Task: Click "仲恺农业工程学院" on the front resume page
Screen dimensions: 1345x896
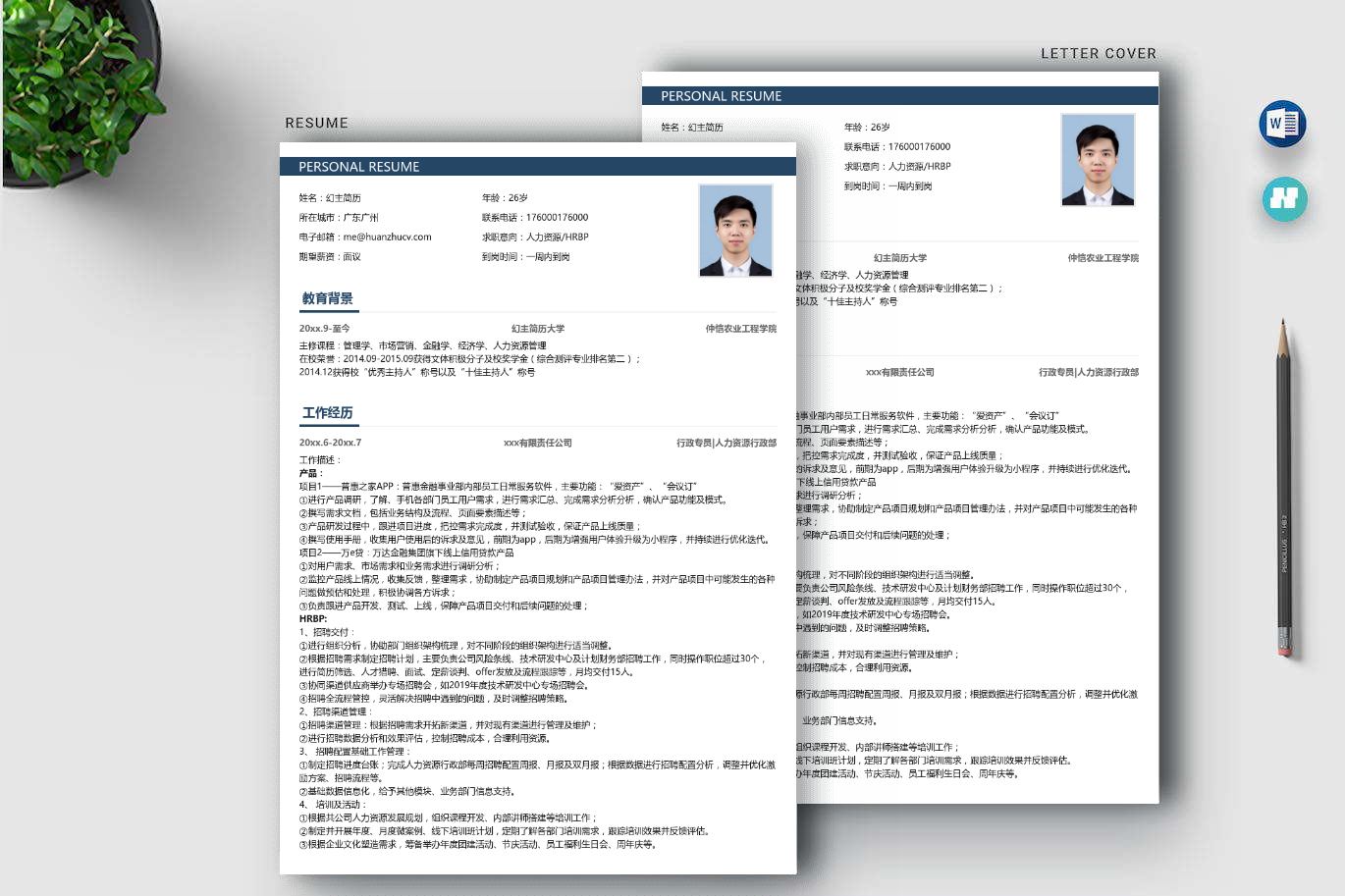Action: point(741,329)
